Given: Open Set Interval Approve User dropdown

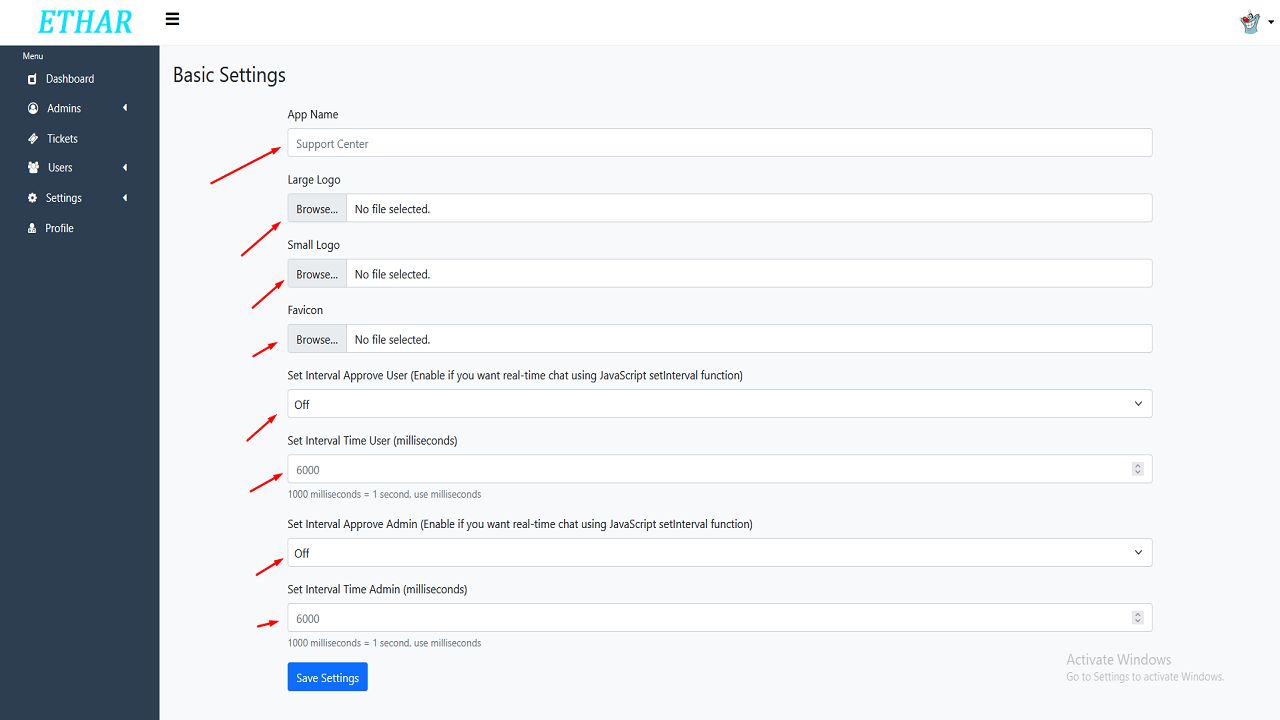Looking at the screenshot, I should click(719, 404).
